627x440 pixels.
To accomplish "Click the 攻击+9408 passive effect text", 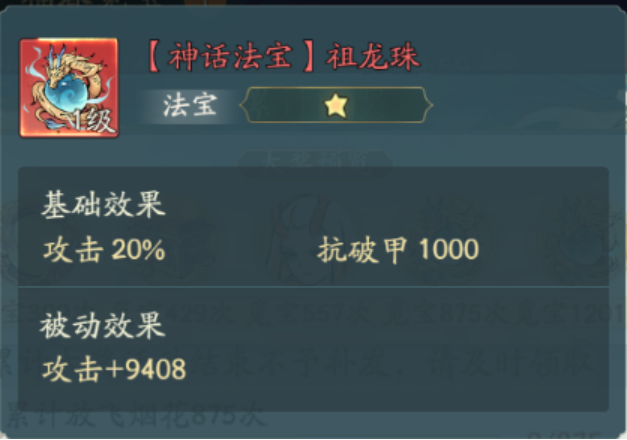I will 114,369.
